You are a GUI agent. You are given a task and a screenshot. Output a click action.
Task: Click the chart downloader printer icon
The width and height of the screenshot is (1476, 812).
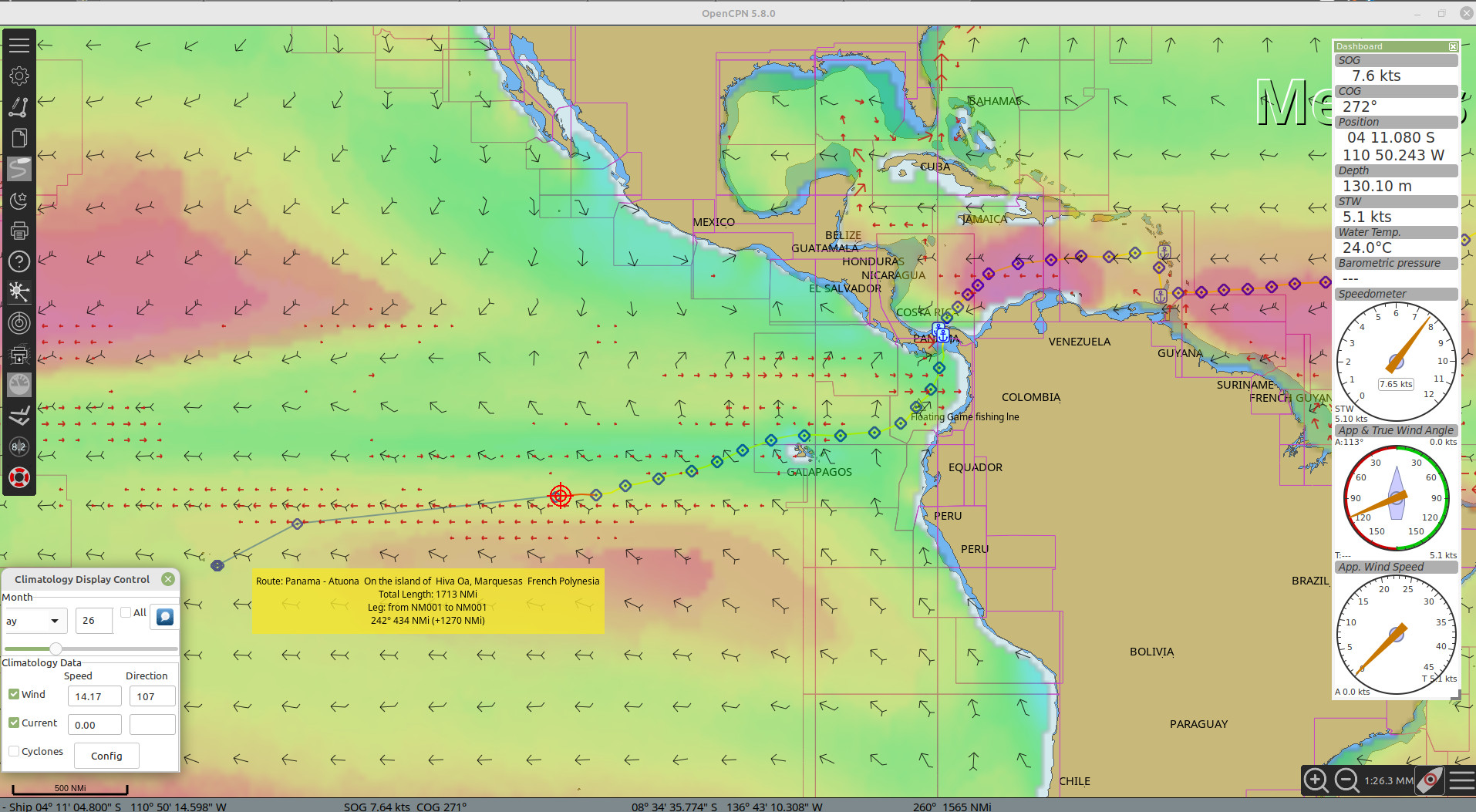19,354
